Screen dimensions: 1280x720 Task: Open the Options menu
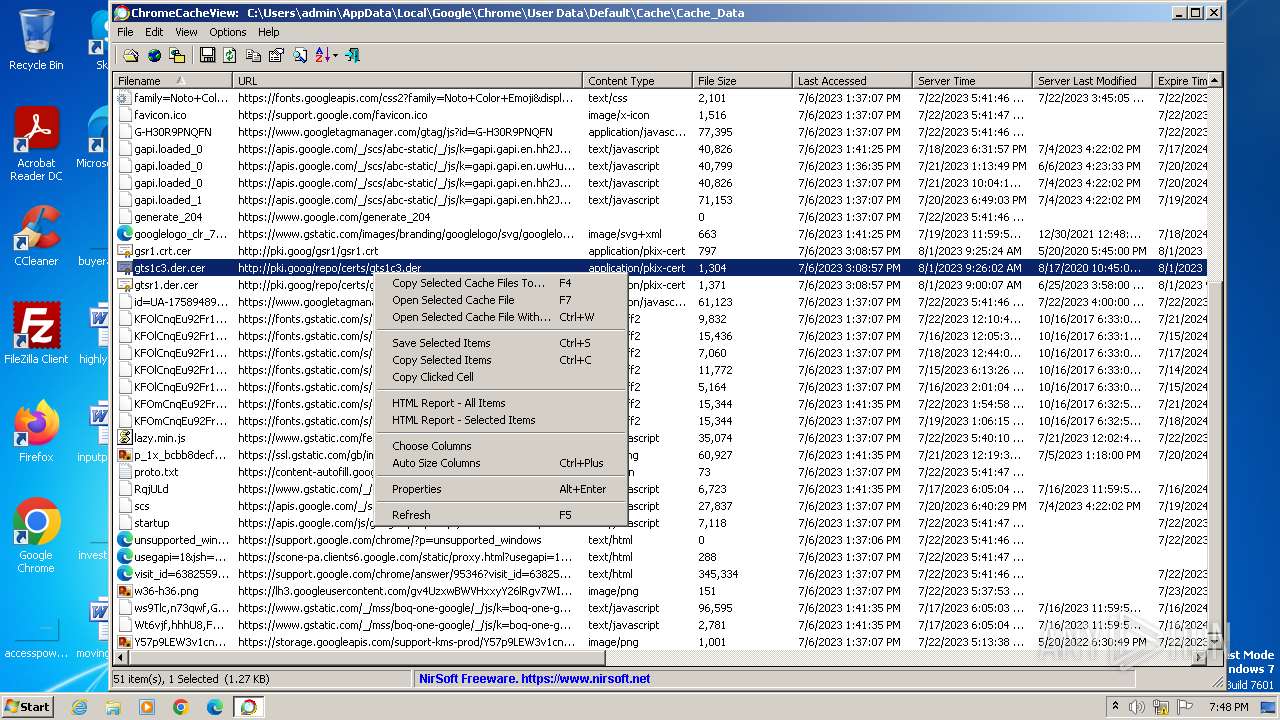(228, 32)
